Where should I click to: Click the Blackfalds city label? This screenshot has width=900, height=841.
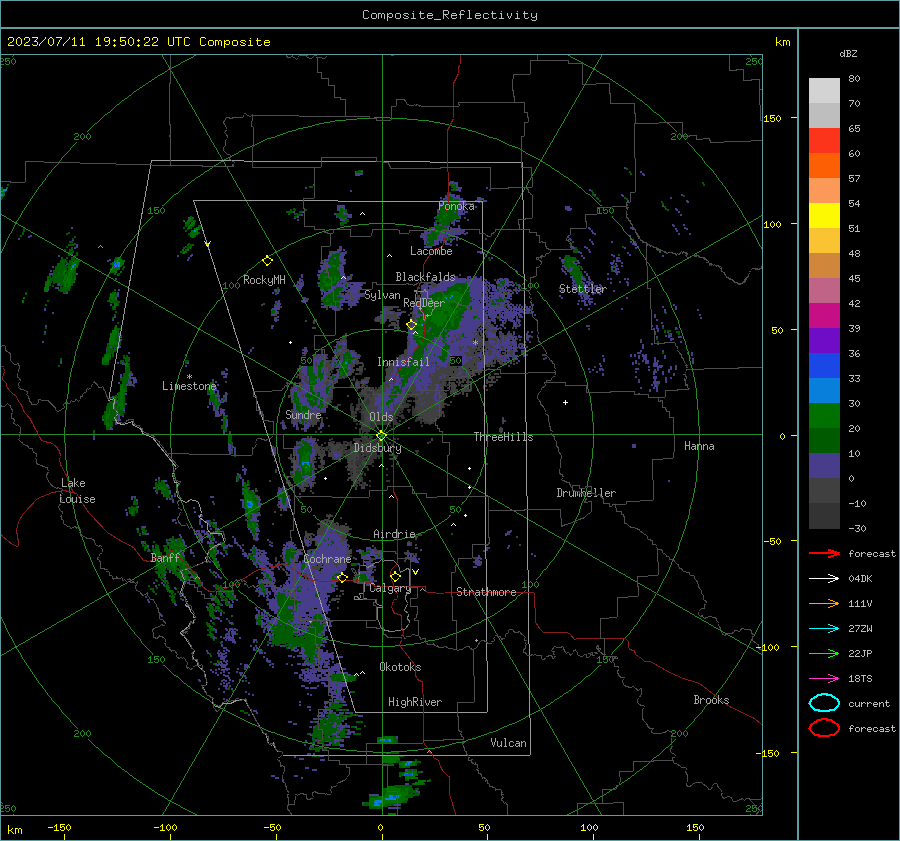[425, 277]
